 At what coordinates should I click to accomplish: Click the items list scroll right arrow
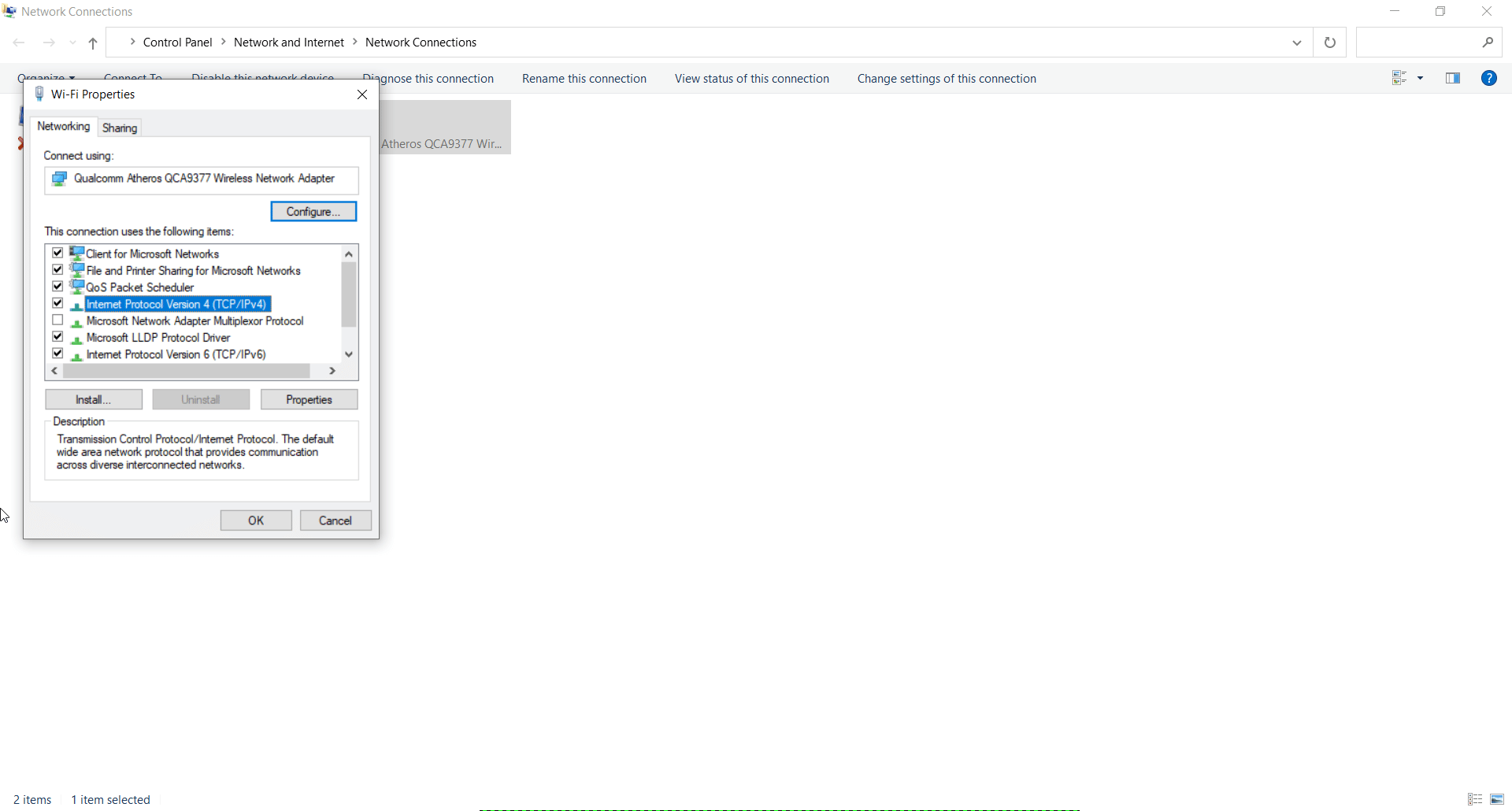(x=332, y=371)
